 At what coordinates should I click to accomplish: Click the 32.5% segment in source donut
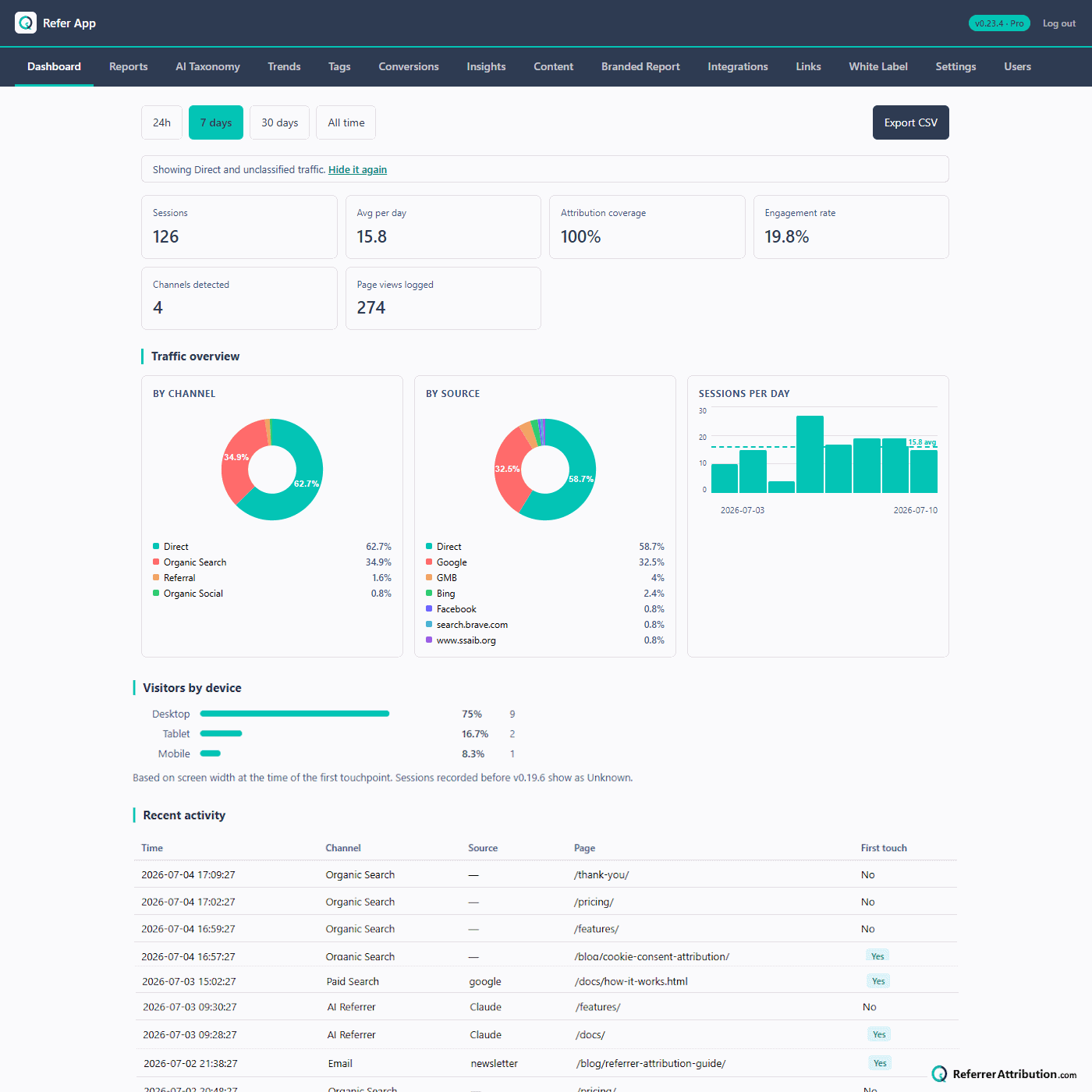tap(507, 469)
